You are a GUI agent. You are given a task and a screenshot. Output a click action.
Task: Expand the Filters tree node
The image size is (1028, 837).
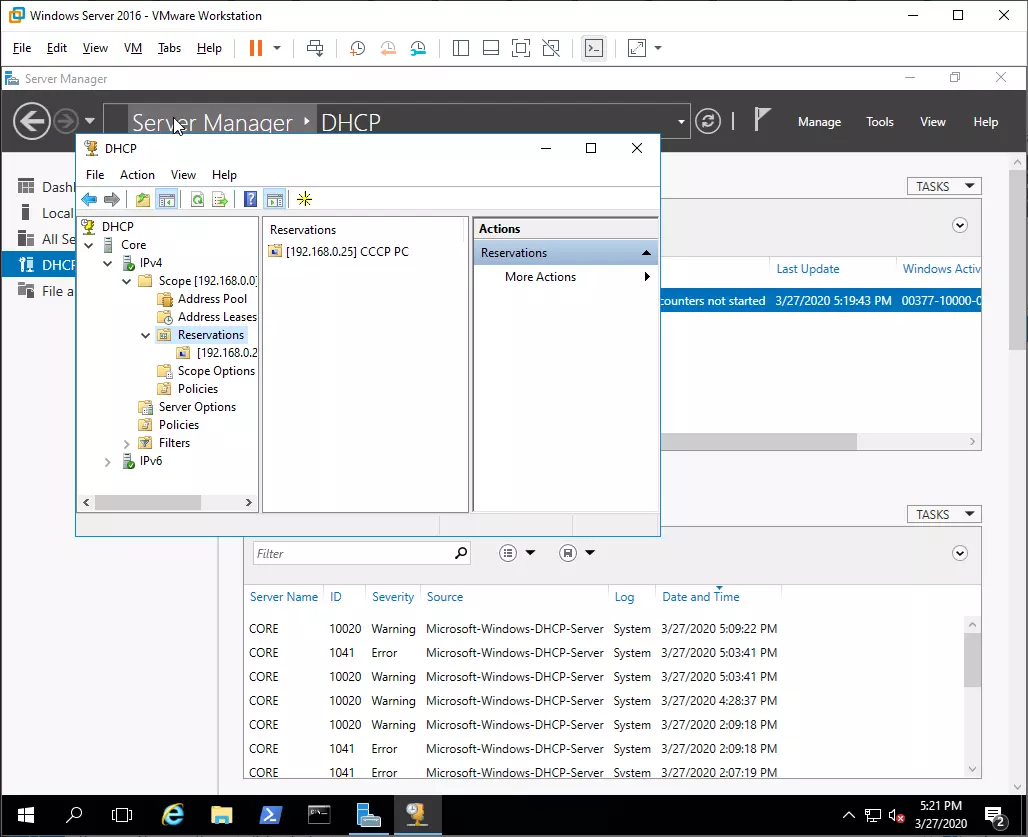click(127, 443)
